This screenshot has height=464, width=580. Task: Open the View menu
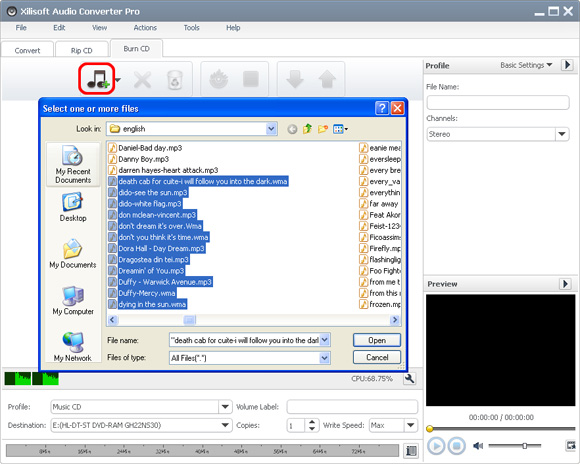coord(100,28)
